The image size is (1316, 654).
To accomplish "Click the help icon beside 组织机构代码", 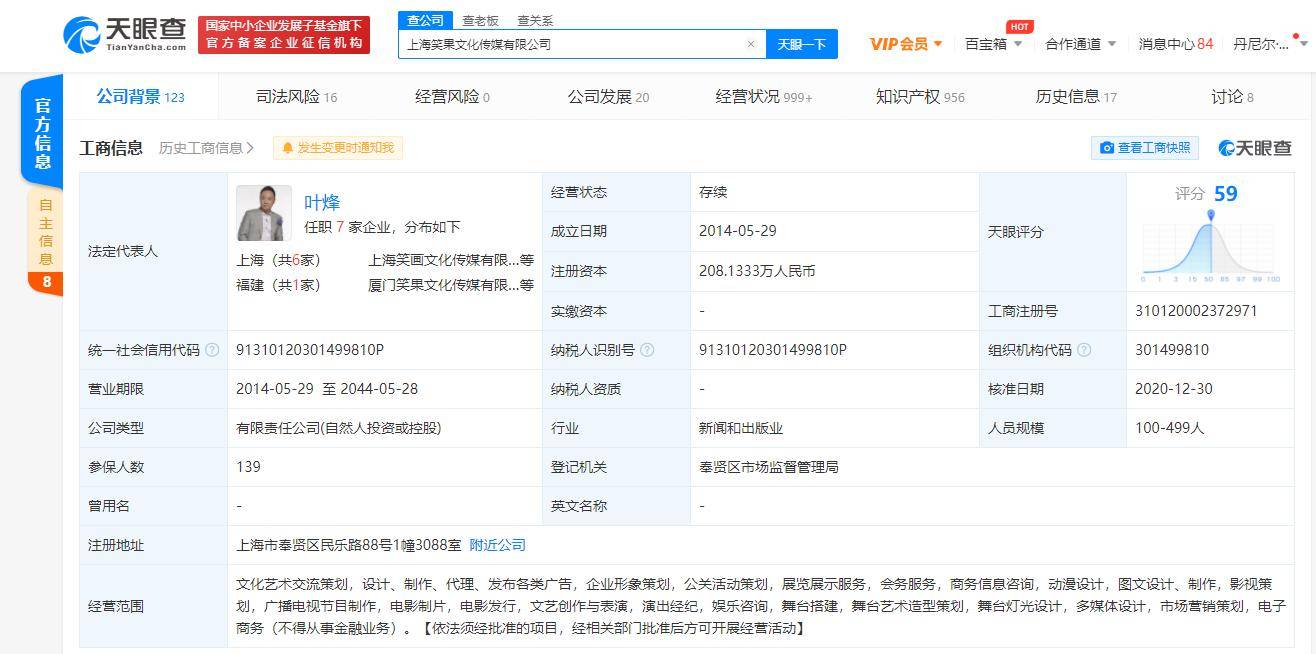I will [x=1084, y=350].
